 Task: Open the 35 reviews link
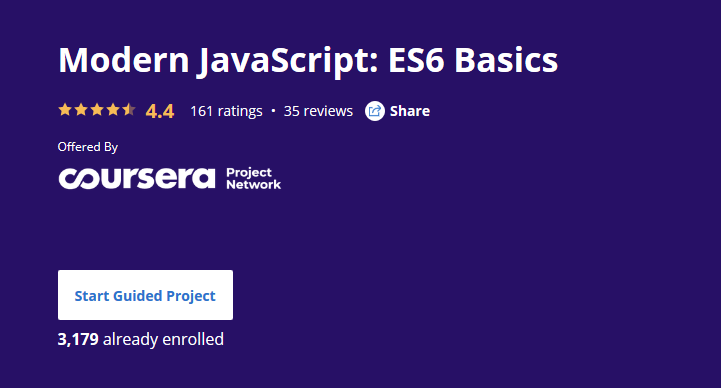tap(318, 111)
